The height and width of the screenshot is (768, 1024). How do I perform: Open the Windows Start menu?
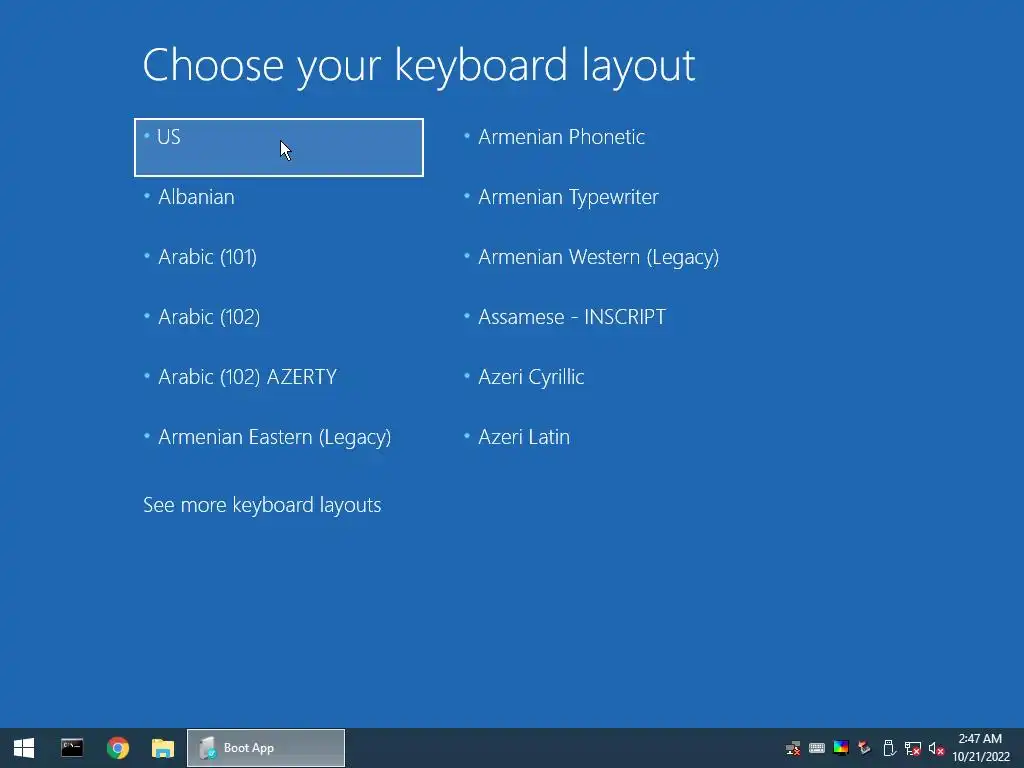click(x=24, y=748)
